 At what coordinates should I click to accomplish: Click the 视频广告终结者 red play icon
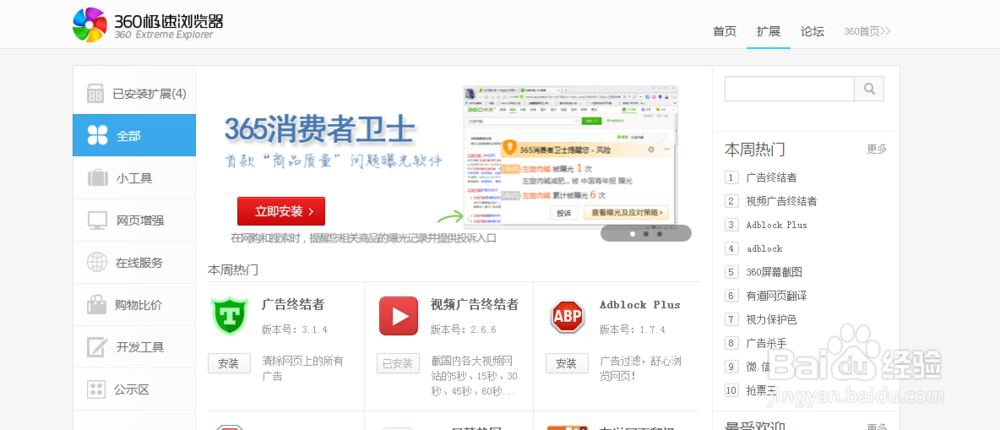pyautogui.click(x=398, y=316)
